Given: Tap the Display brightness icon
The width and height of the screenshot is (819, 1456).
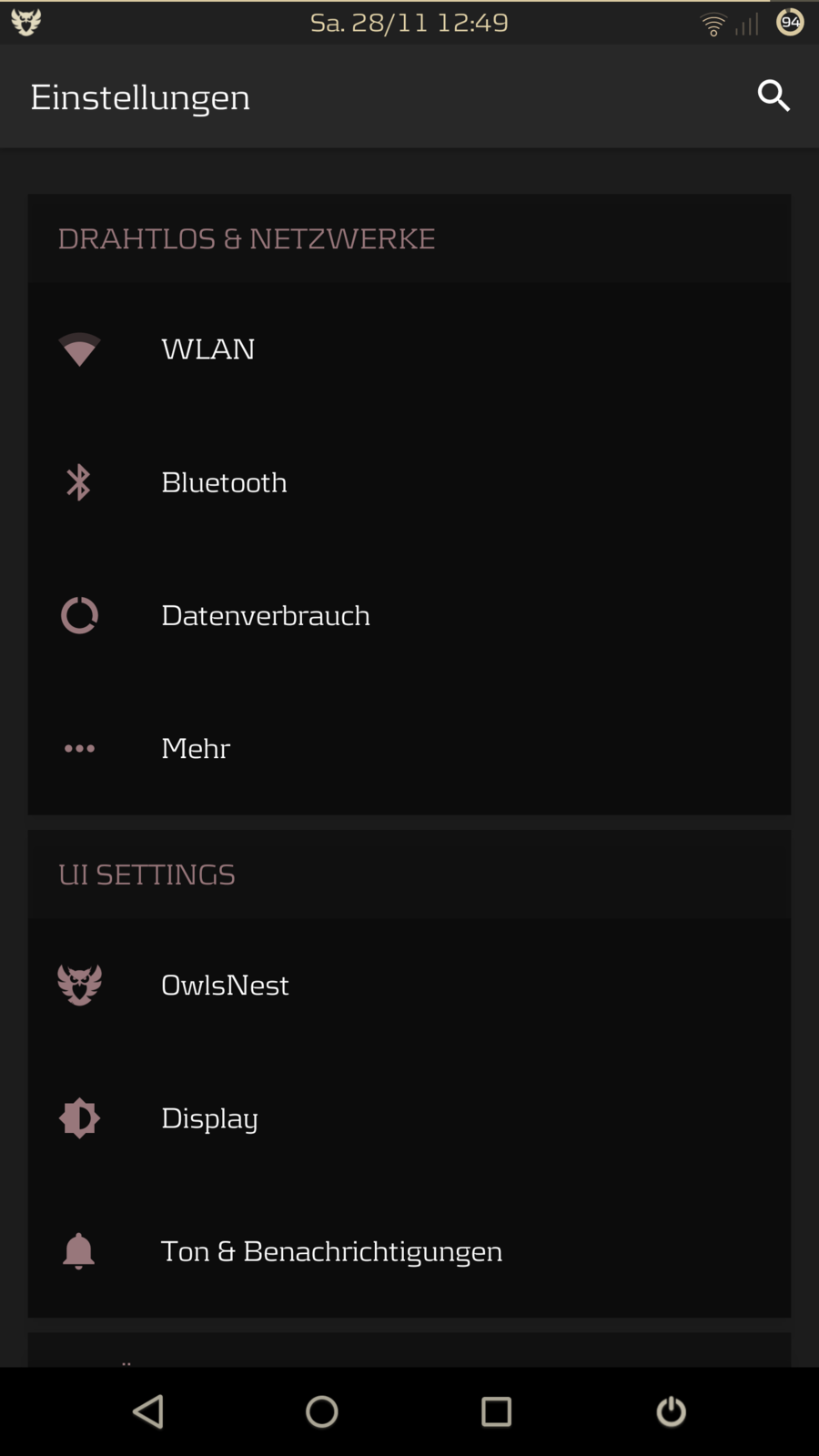Looking at the screenshot, I should pyautogui.click(x=79, y=1118).
